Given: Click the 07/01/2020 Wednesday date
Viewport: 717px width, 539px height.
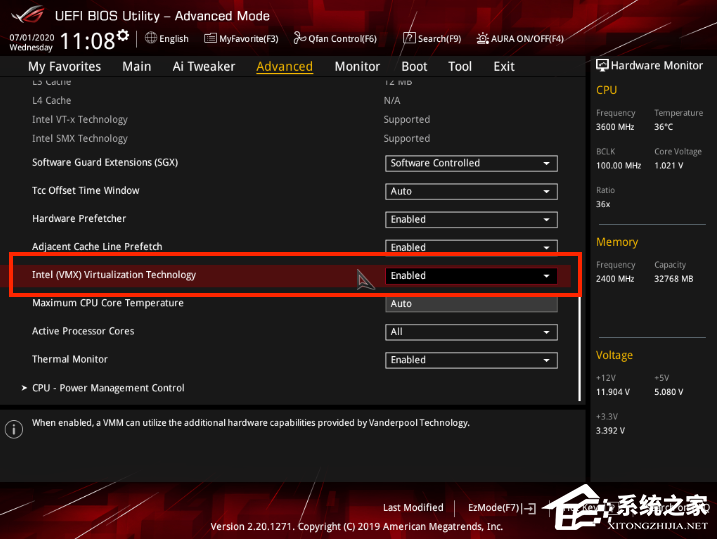Looking at the screenshot, I should click(x=32, y=43).
